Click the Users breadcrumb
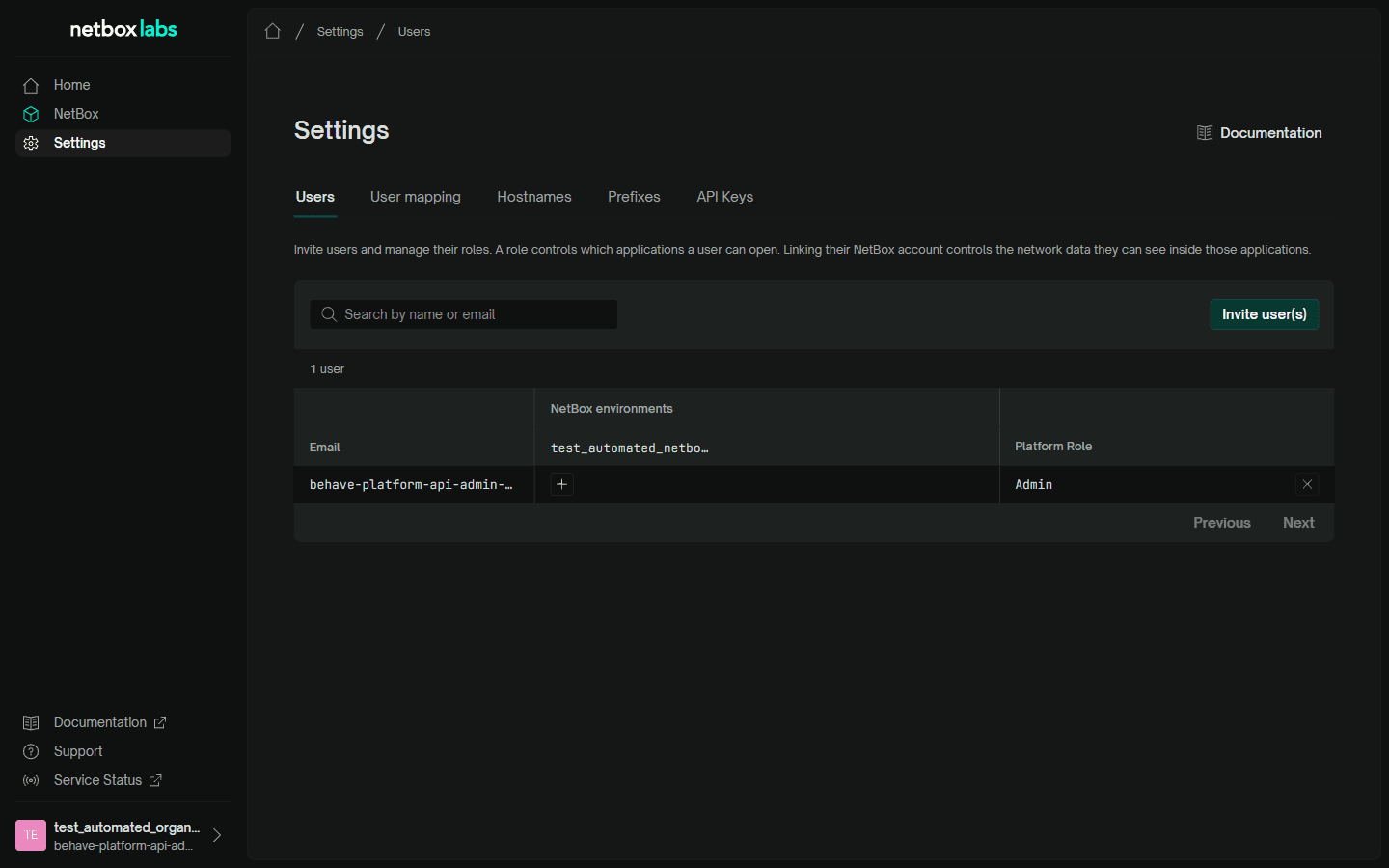 click(x=414, y=31)
